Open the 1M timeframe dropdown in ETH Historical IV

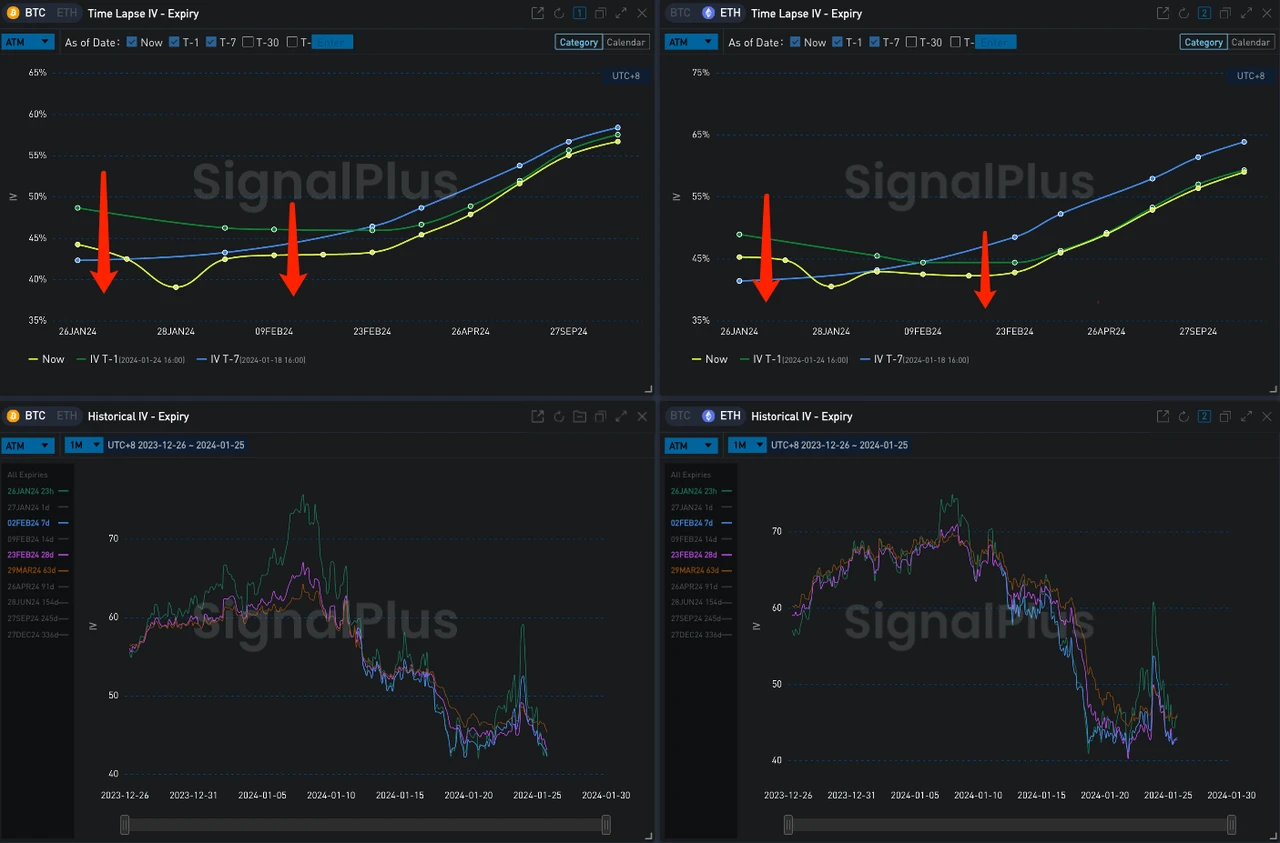[747, 445]
